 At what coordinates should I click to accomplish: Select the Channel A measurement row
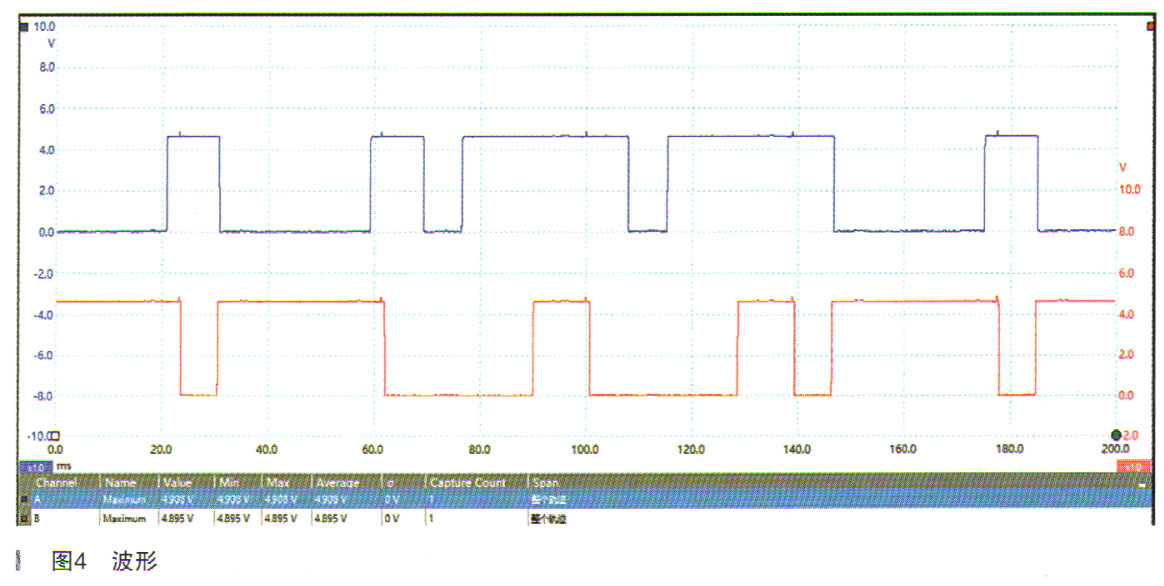(x=584, y=500)
